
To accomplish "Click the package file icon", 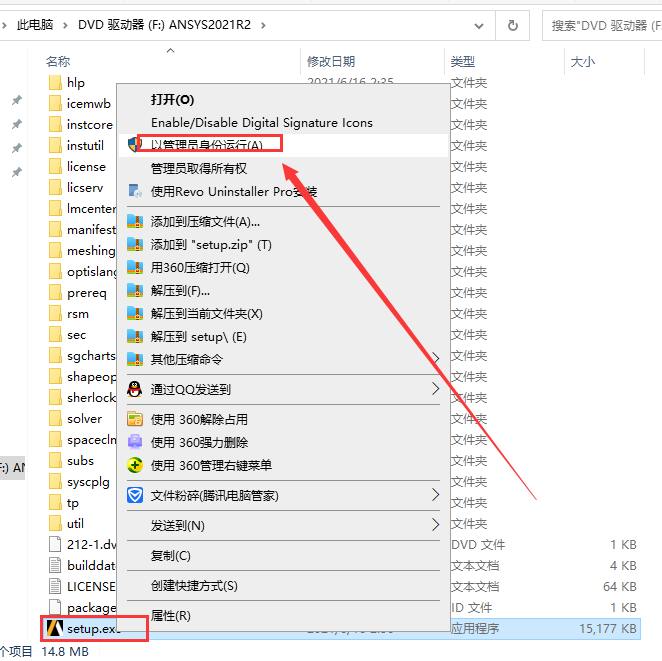I will [x=55, y=607].
